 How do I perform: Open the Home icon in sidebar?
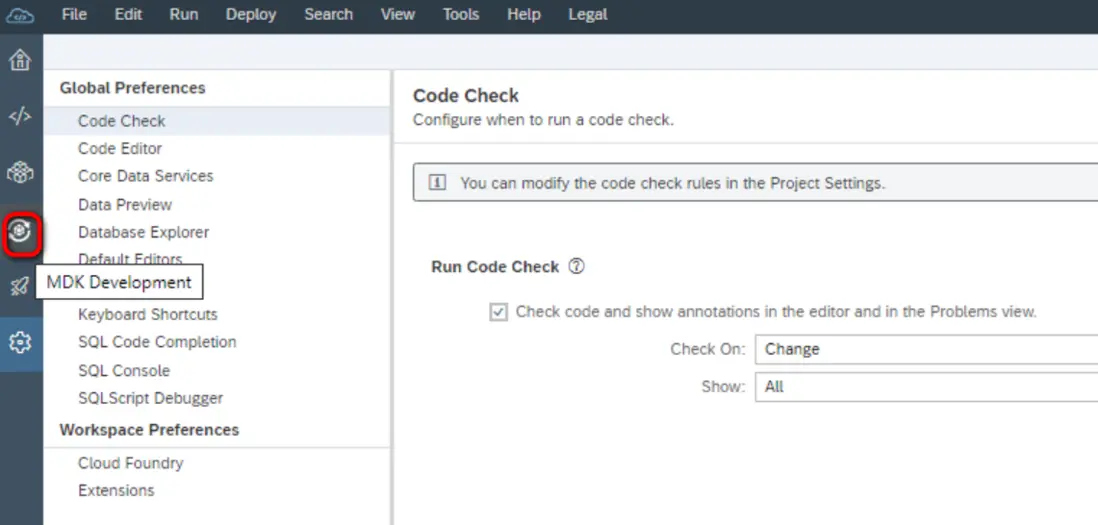click(20, 61)
